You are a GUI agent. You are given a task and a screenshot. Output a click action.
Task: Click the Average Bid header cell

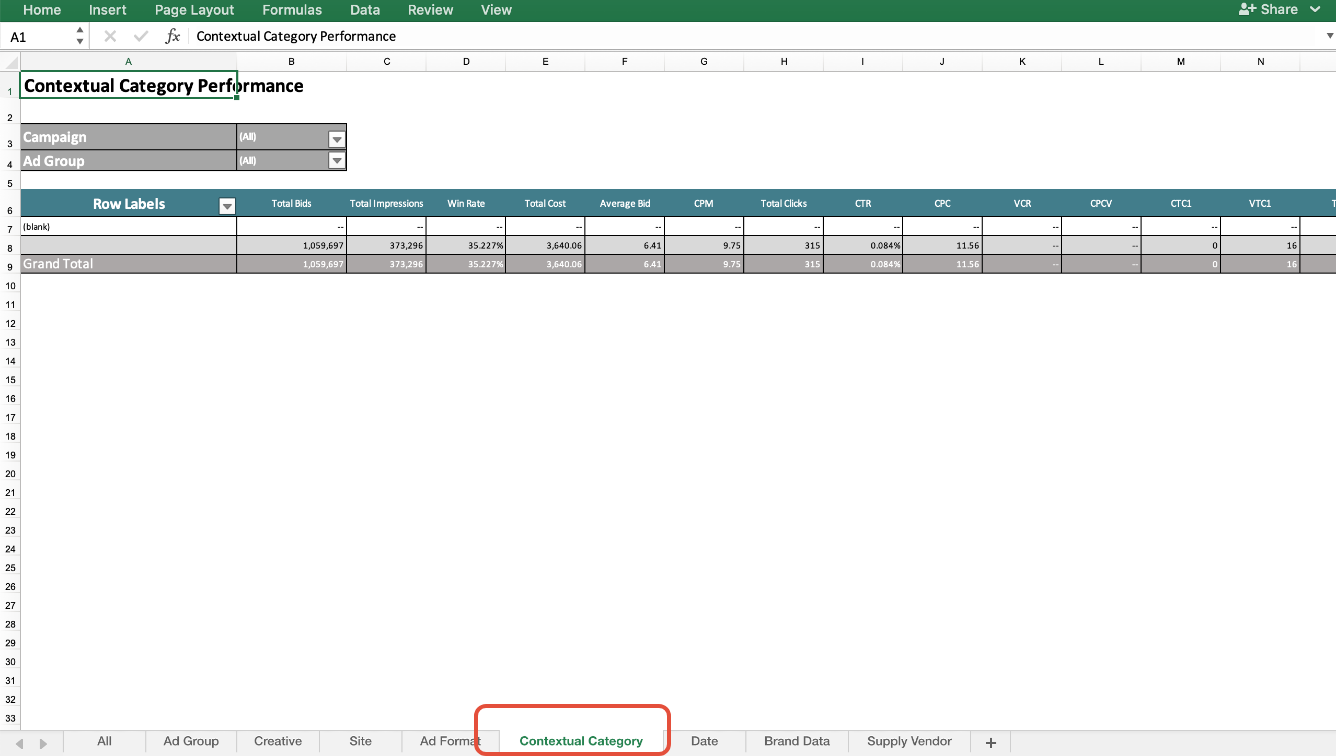pos(625,203)
